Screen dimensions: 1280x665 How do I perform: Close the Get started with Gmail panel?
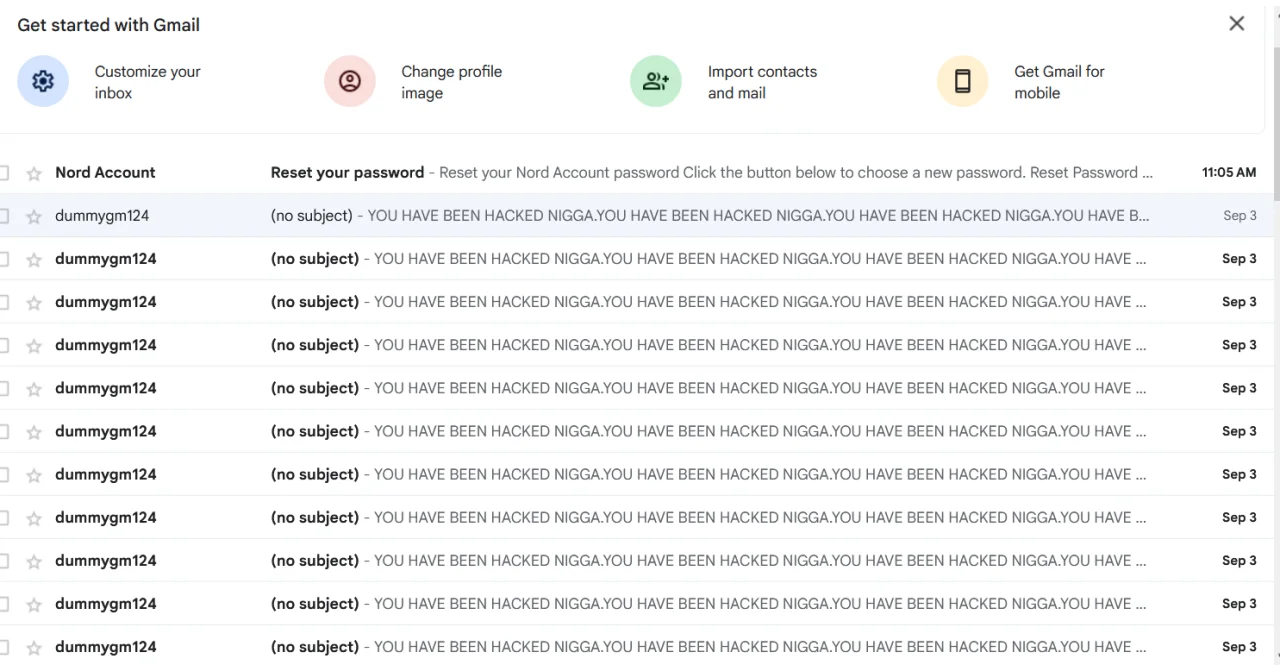point(1237,23)
